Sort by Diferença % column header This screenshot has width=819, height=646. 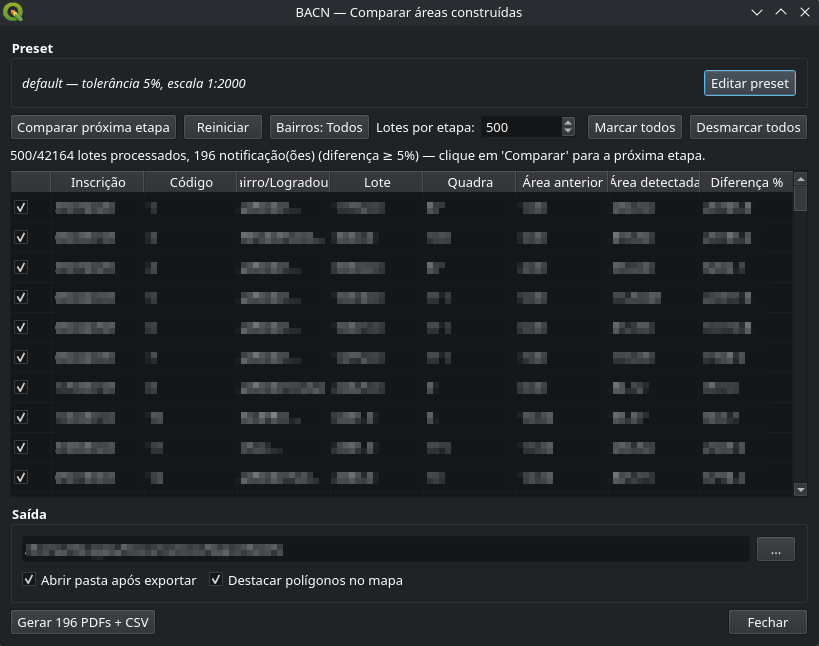click(746, 182)
